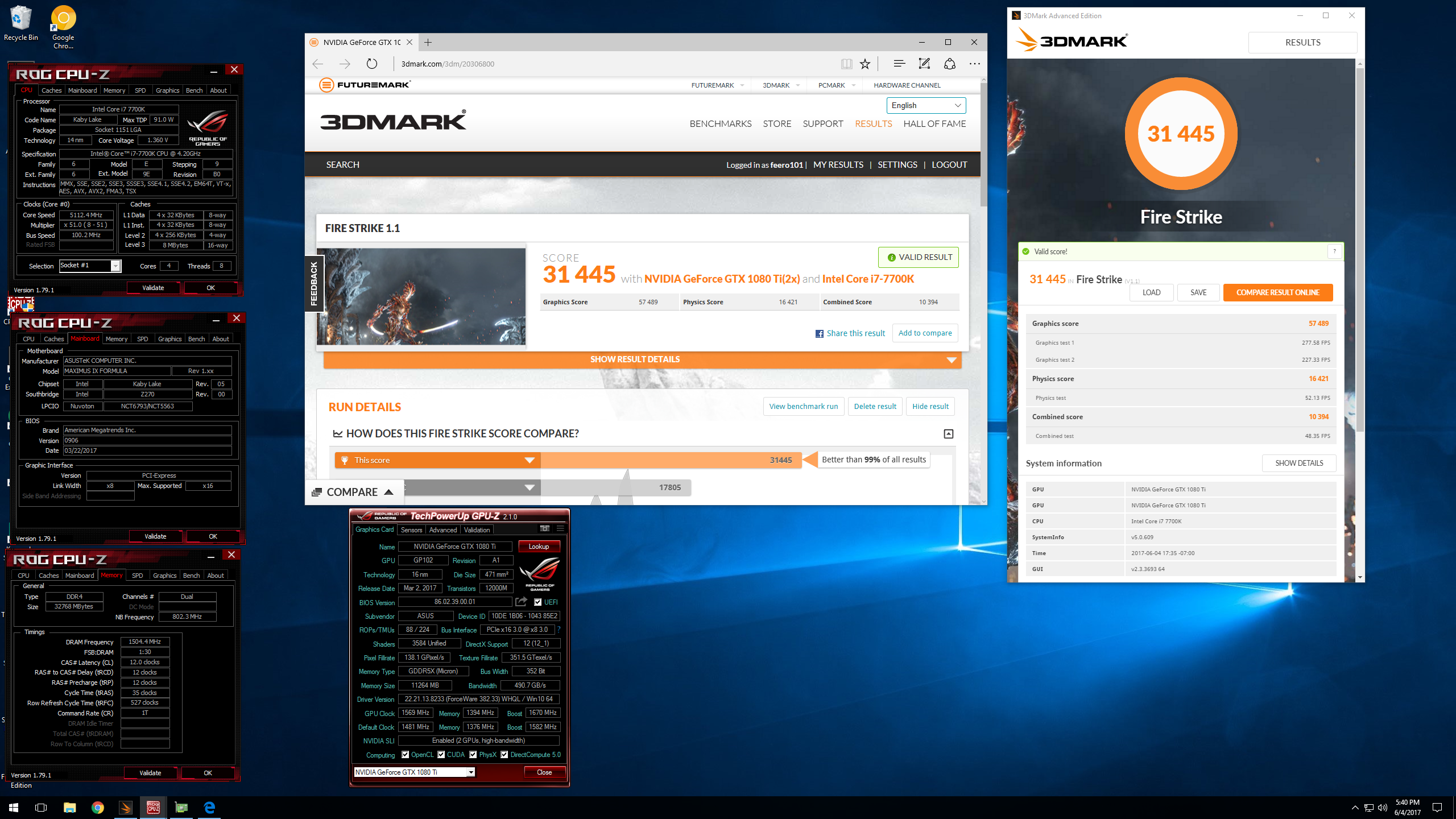This screenshot has width=1456, height=819.
Task: Open the 3DMark app from the taskbar
Action: tap(125, 808)
